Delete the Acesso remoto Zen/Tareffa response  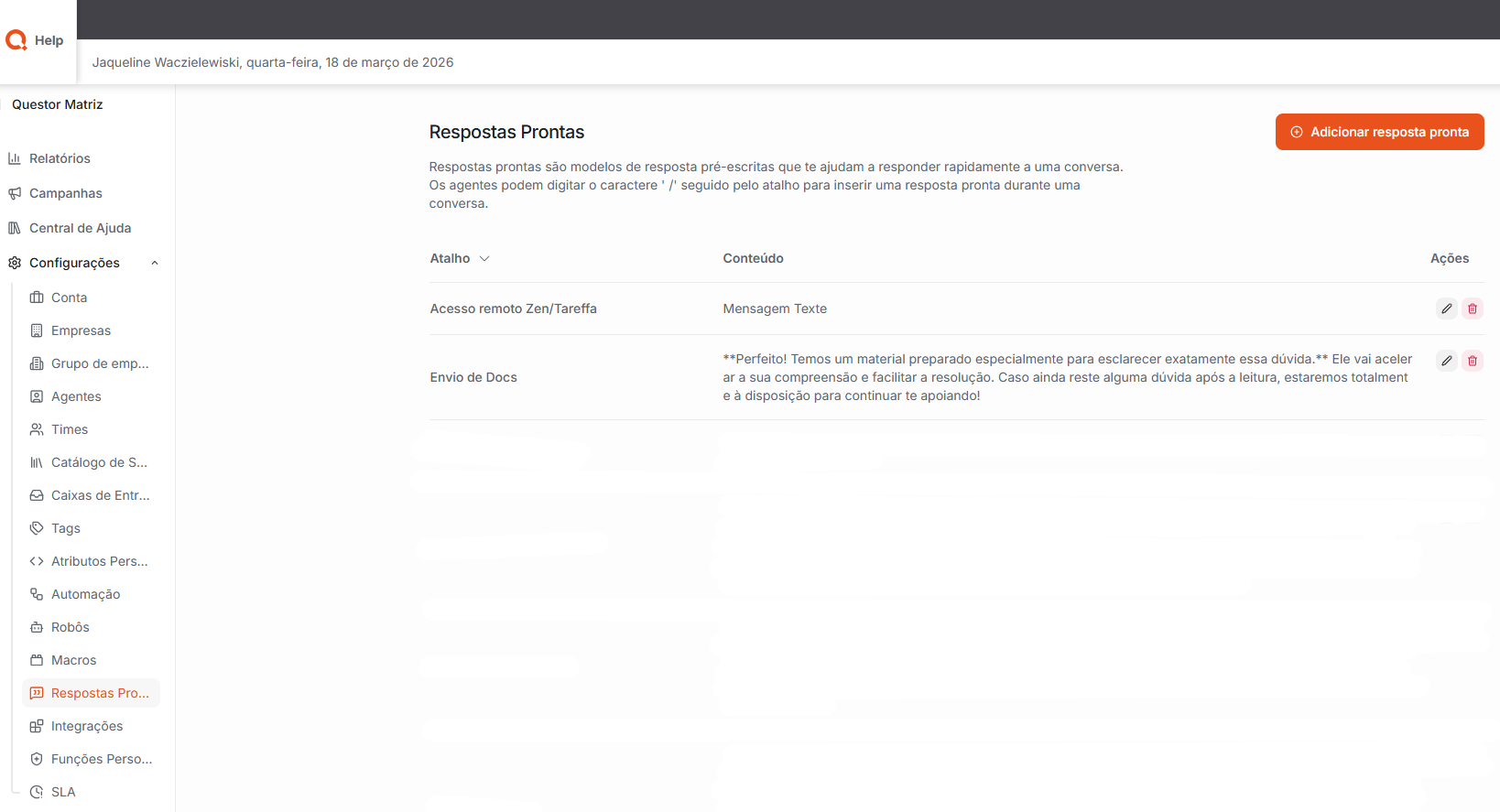(1472, 309)
